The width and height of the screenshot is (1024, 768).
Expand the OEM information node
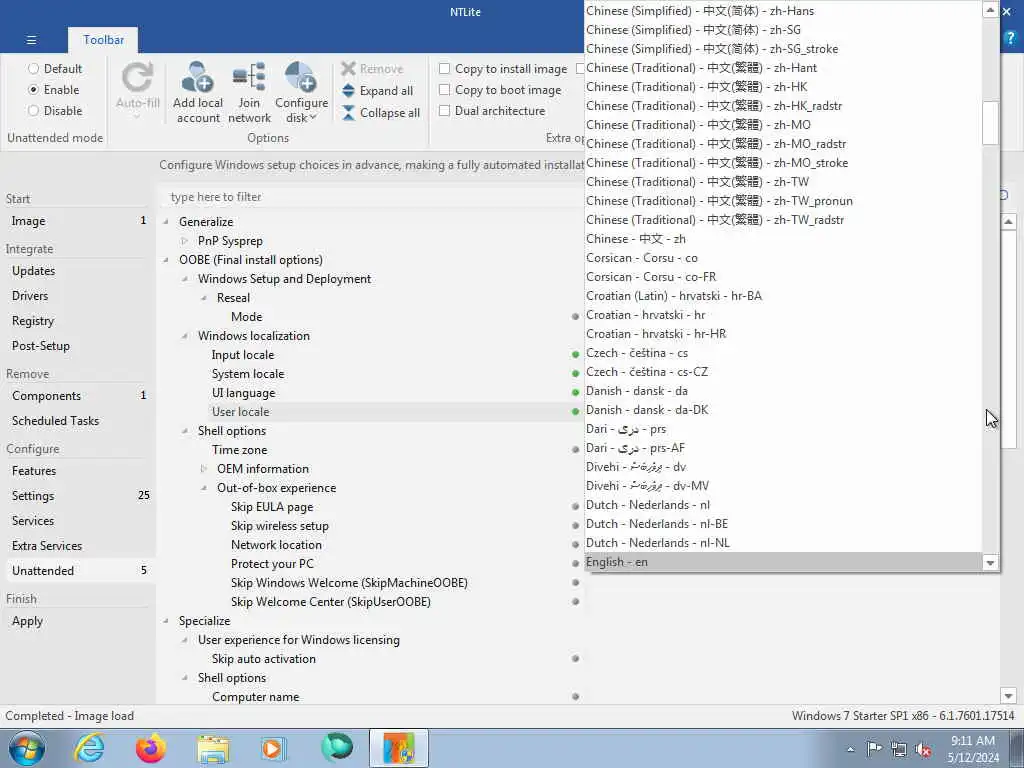pos(204,469)
